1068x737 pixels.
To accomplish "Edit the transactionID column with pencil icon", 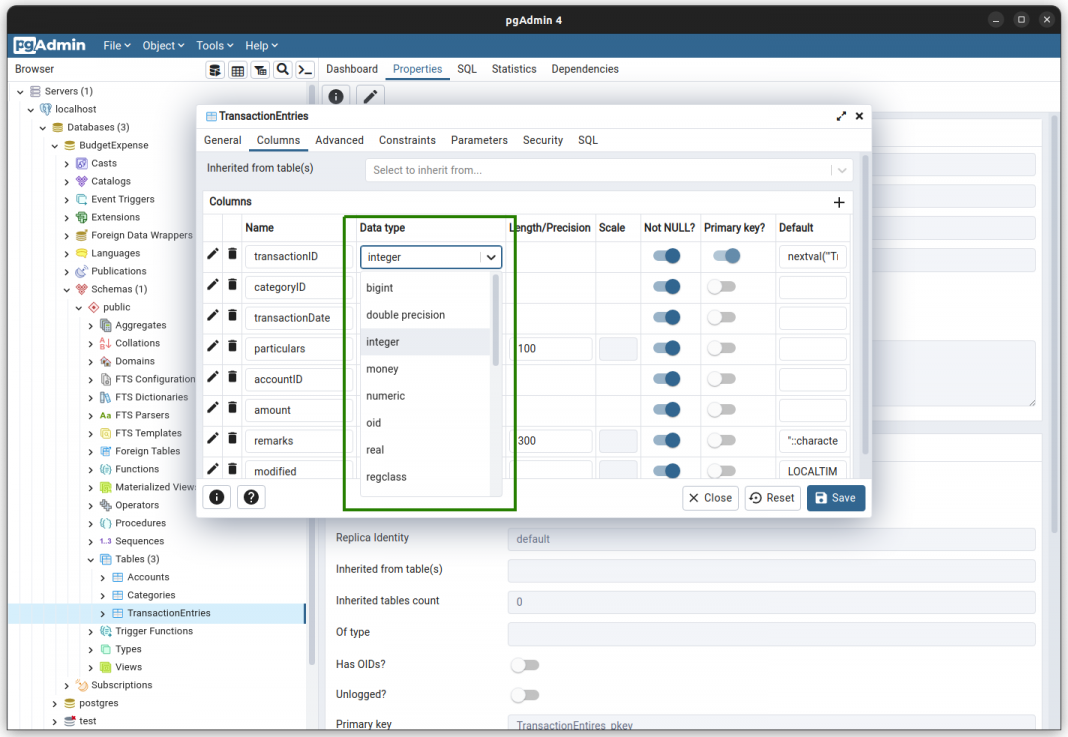I will click(212, 254).
